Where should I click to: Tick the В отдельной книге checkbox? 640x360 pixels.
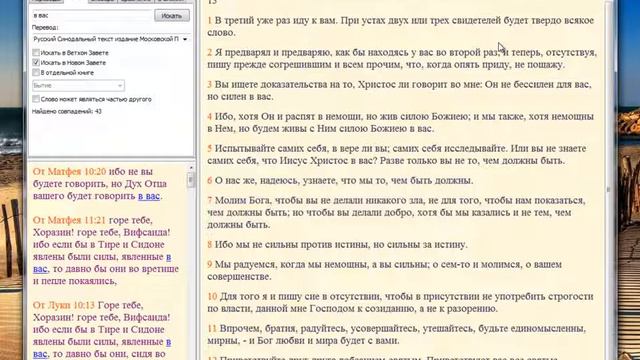(x=36, y=73)
